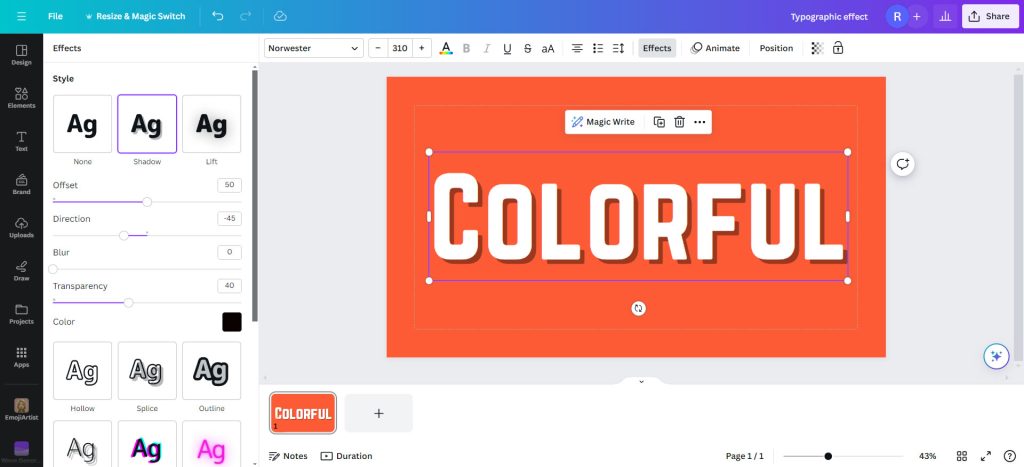
Task: Toggle the lock on selected element
Action: 838,48
